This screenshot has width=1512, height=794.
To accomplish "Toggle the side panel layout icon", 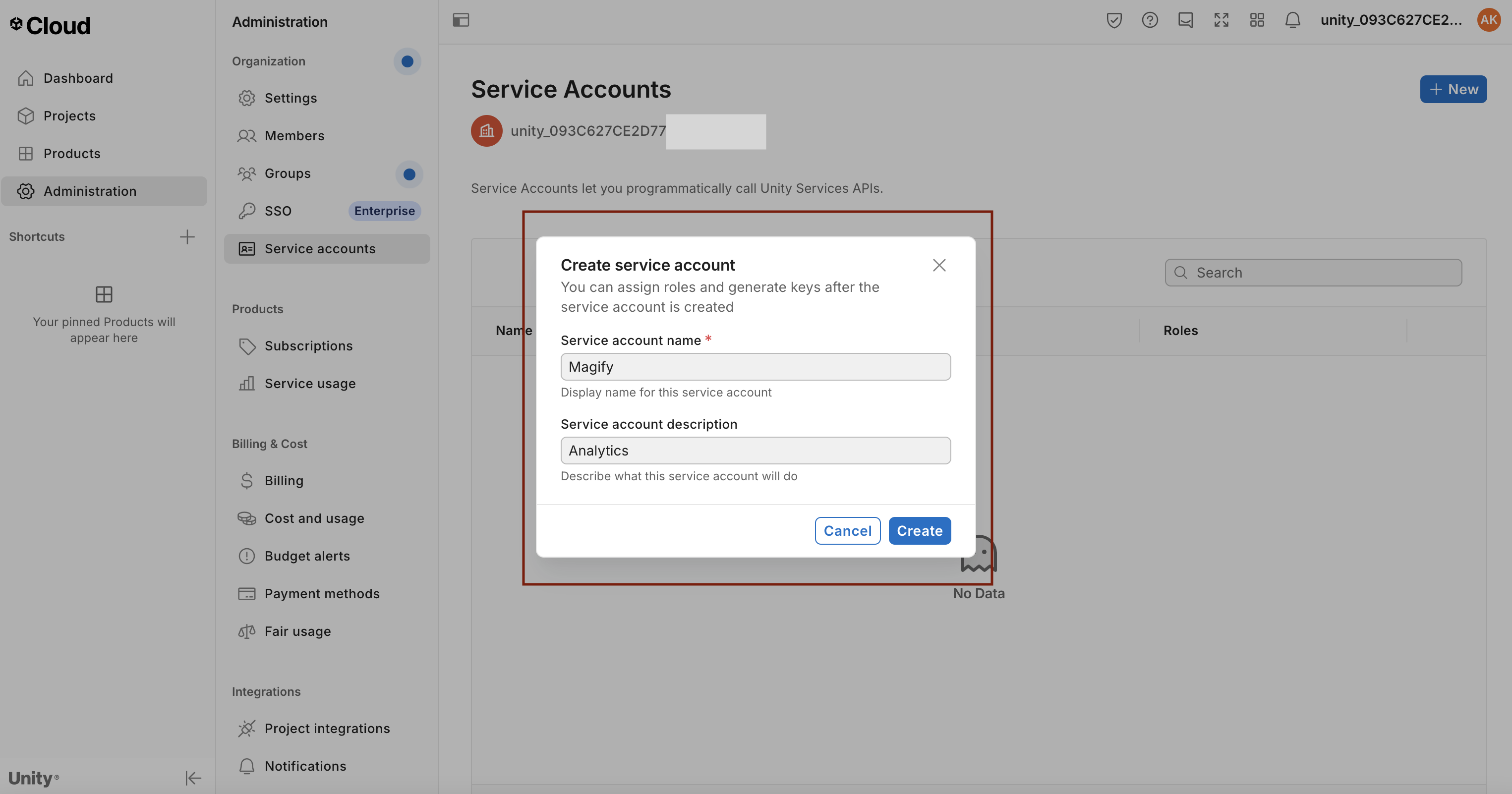I will (461, 20).
